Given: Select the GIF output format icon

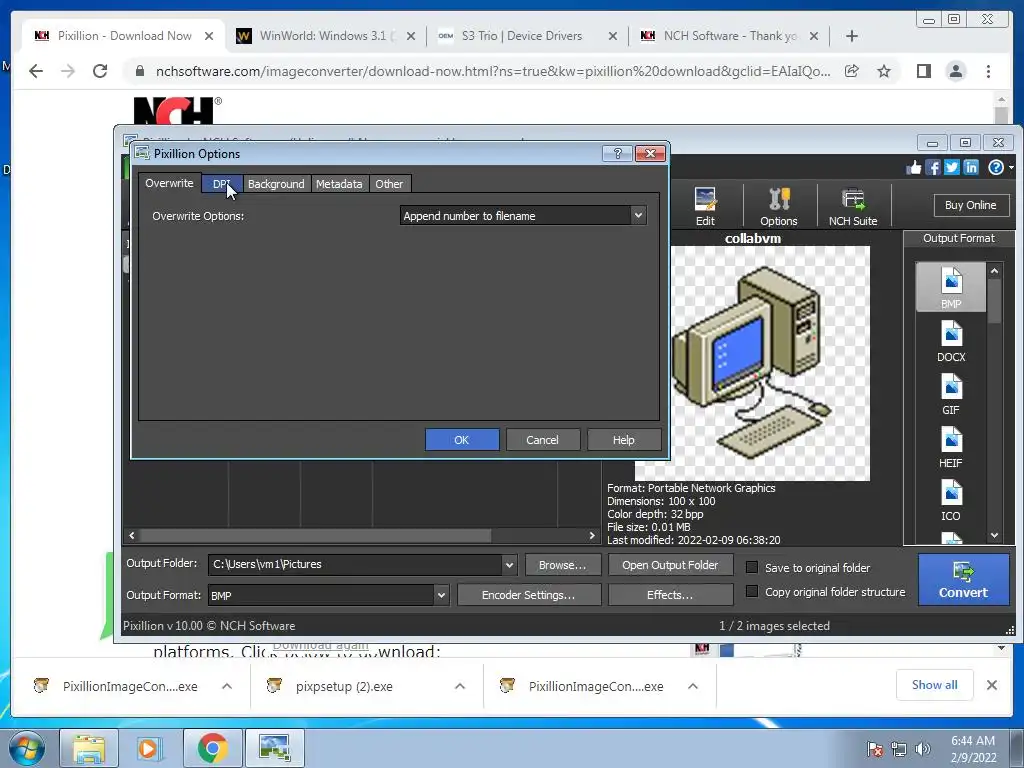Looking at the screenshot, I should tap(951, 394).
